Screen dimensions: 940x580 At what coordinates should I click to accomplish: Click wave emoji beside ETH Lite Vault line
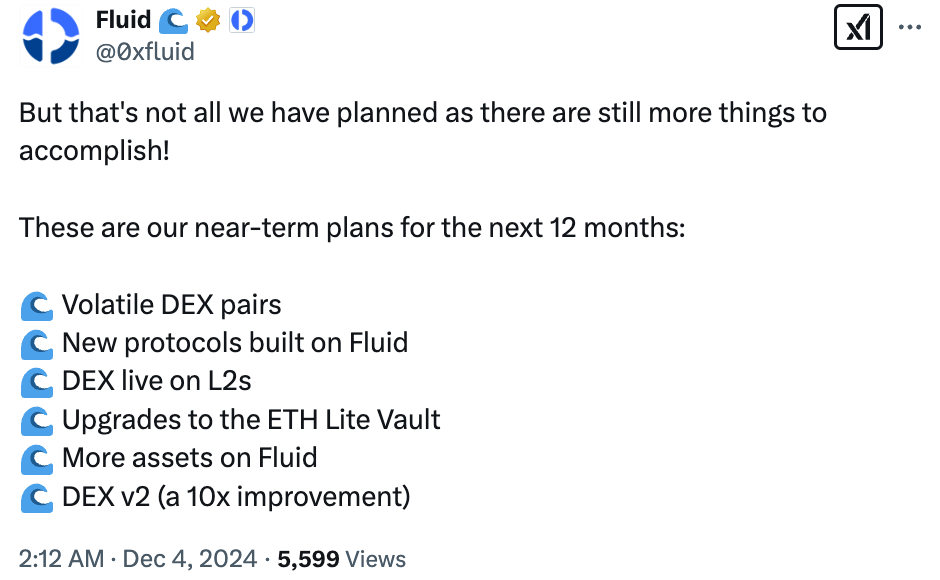click(x=36, y=420)
